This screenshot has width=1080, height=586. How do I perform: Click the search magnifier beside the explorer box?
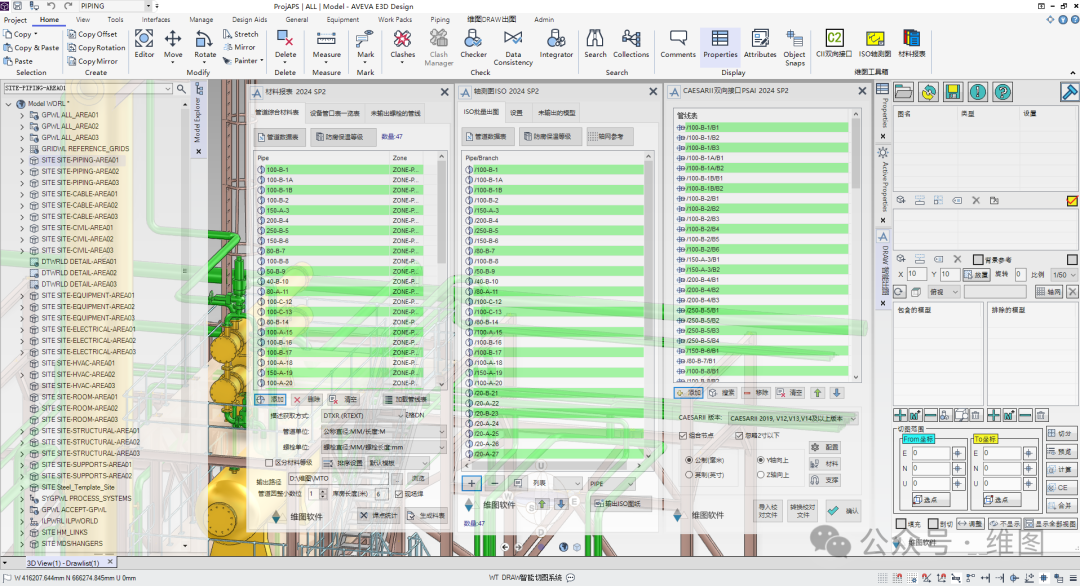(x=181, y=89)
